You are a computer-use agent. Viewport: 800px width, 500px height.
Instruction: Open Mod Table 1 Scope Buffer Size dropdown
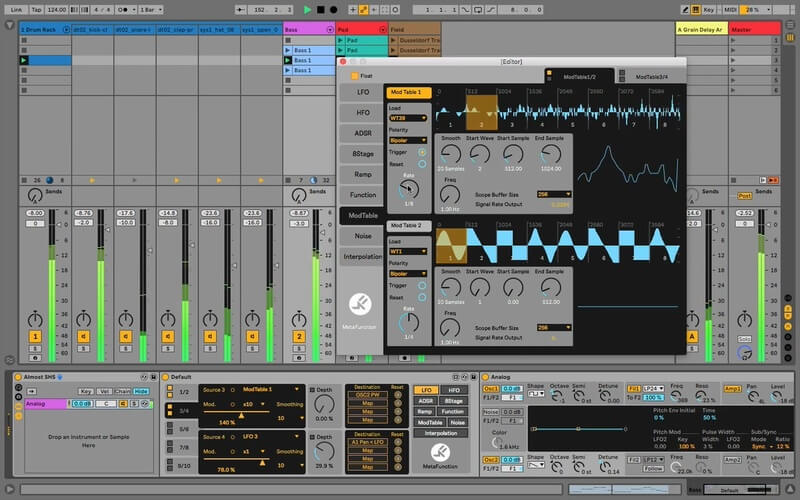[554, 194]
